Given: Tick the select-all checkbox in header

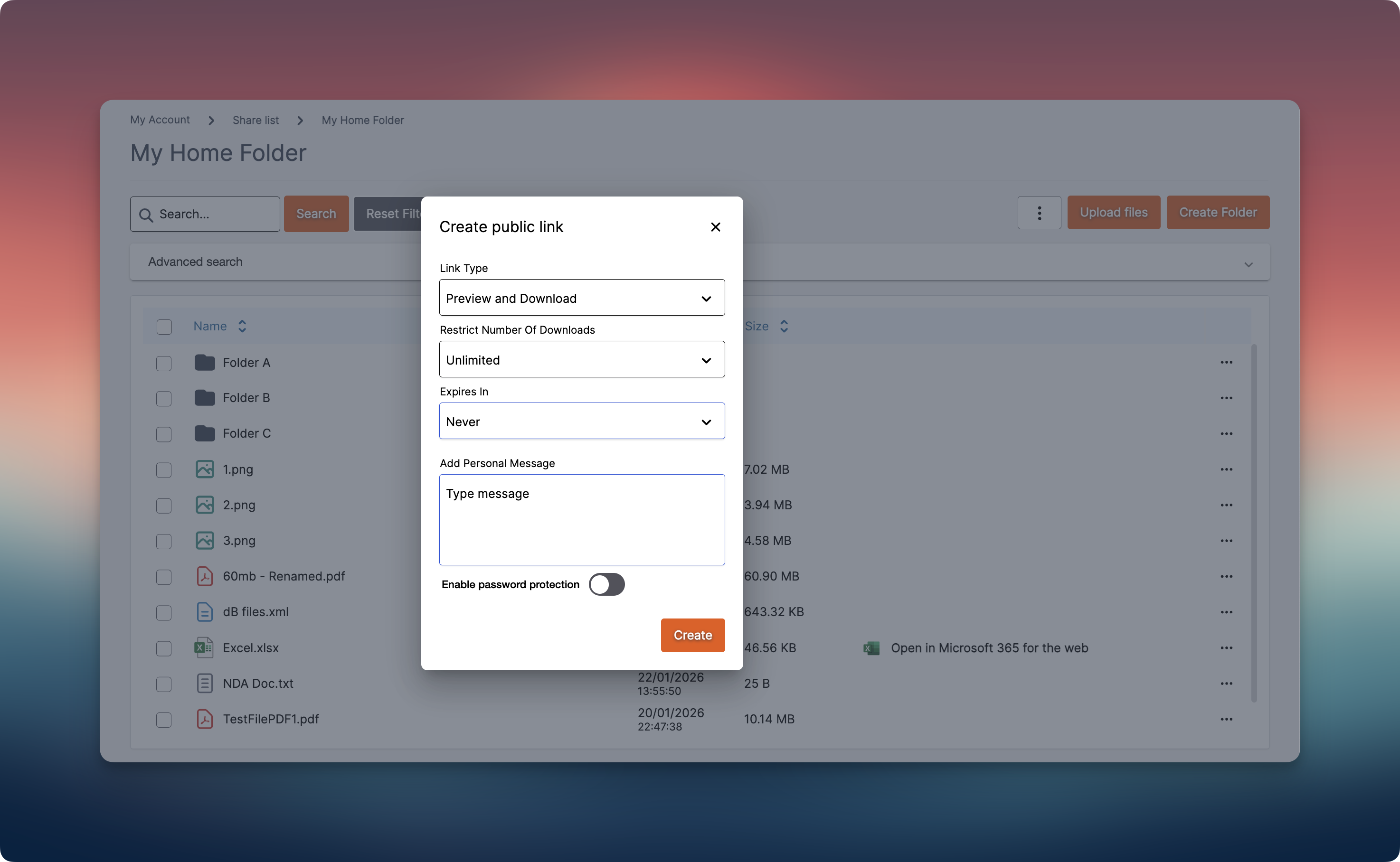Looking at the screenshot, I should pos(164,327).
